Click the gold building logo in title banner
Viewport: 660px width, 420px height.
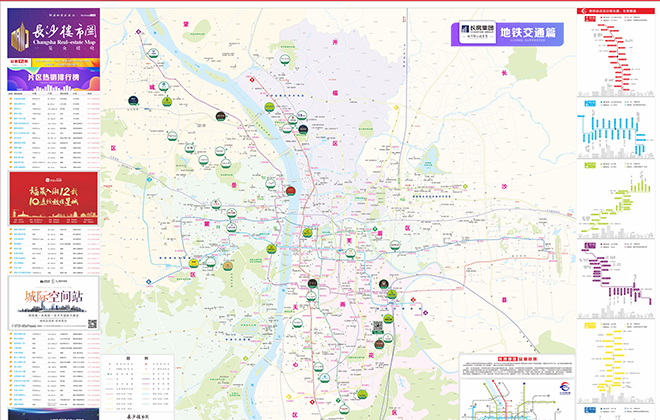click(x=20, y=37)
